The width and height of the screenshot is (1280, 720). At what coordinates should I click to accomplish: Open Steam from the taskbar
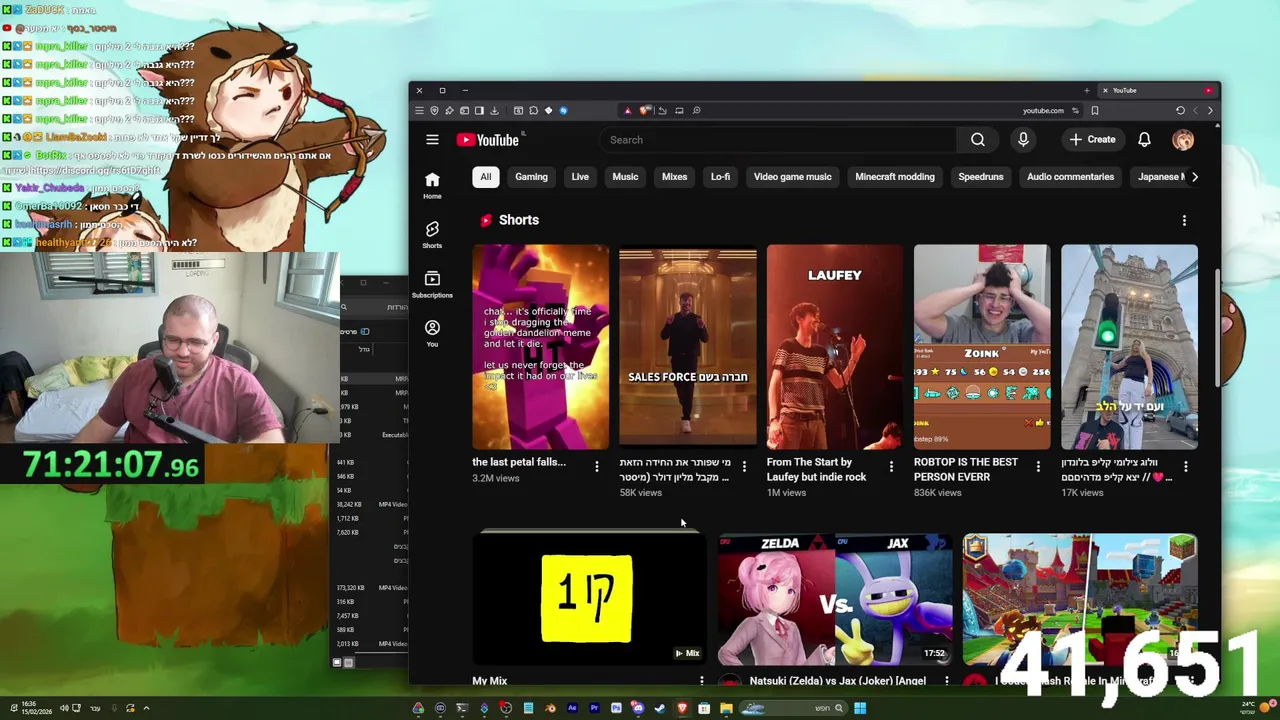click(660, 708)
